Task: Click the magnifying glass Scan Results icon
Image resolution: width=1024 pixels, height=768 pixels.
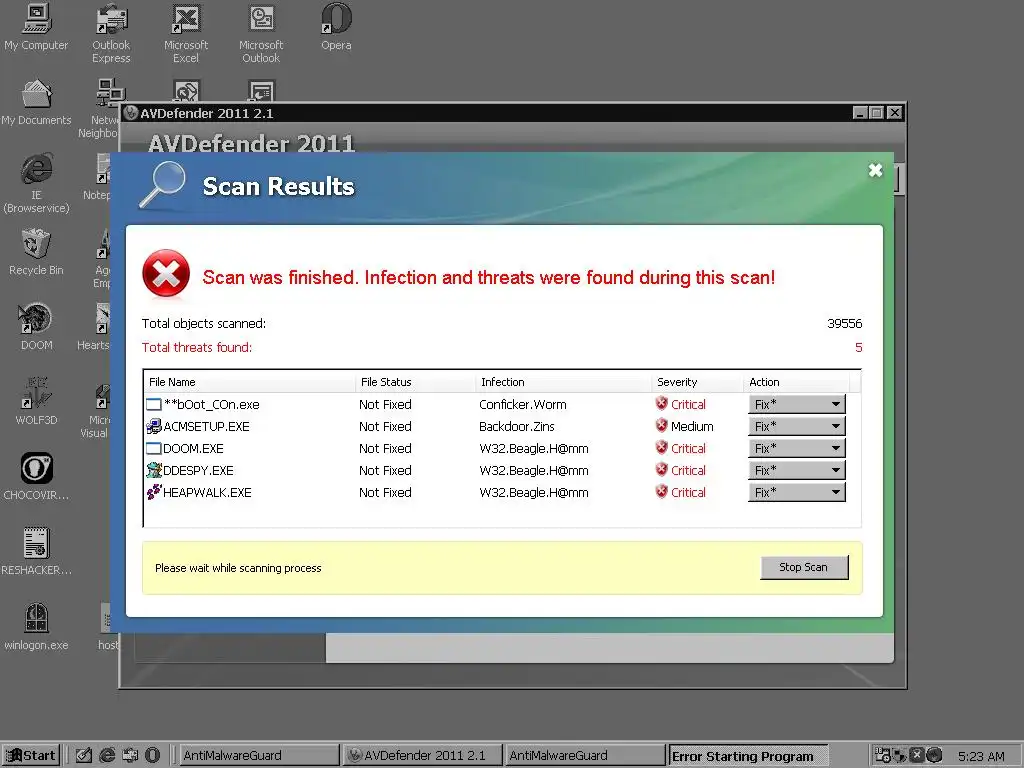Action: pyautogui.click(x=162, y=185)
